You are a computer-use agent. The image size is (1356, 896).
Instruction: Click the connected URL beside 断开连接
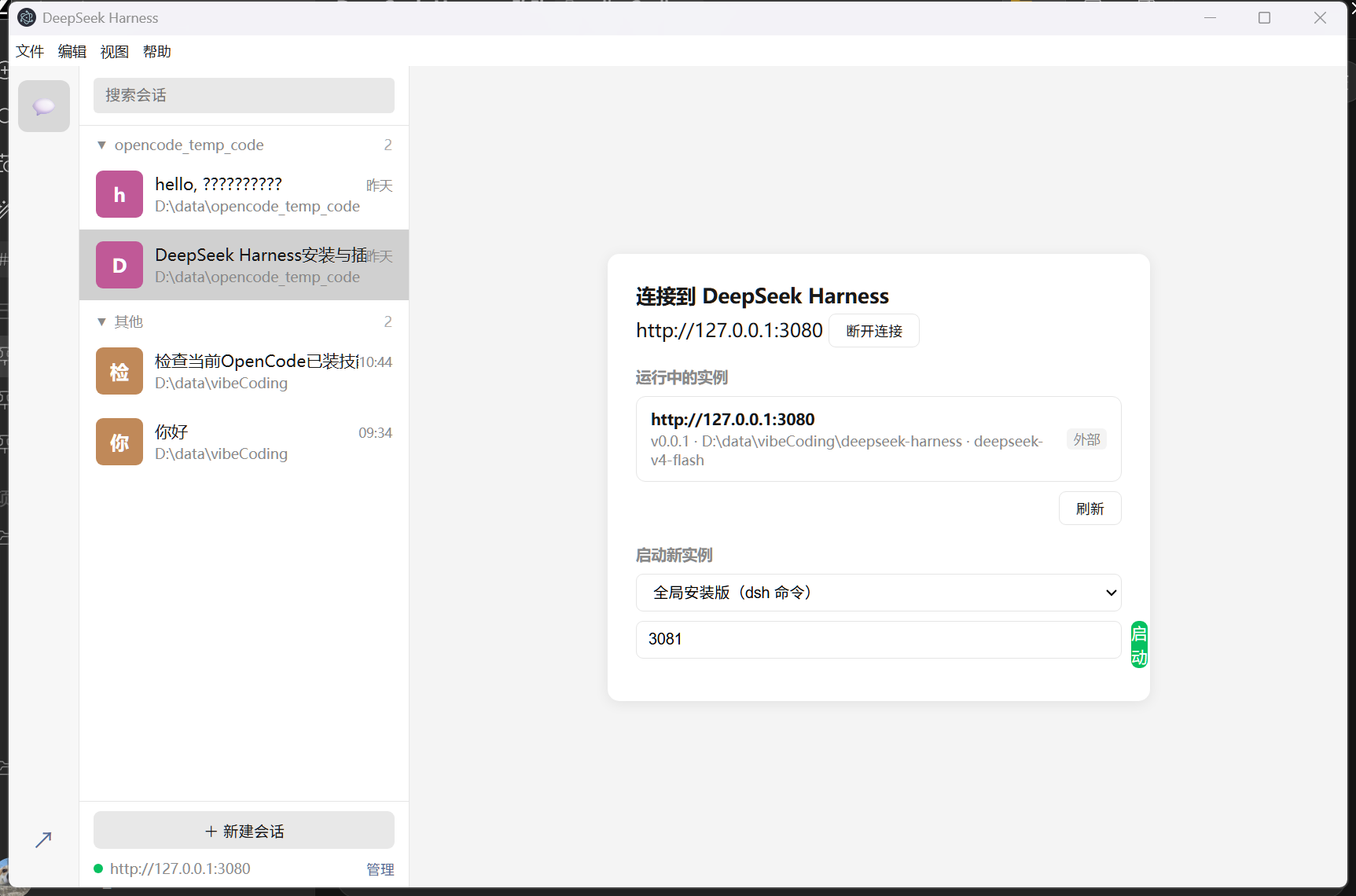tap(729, 330)
